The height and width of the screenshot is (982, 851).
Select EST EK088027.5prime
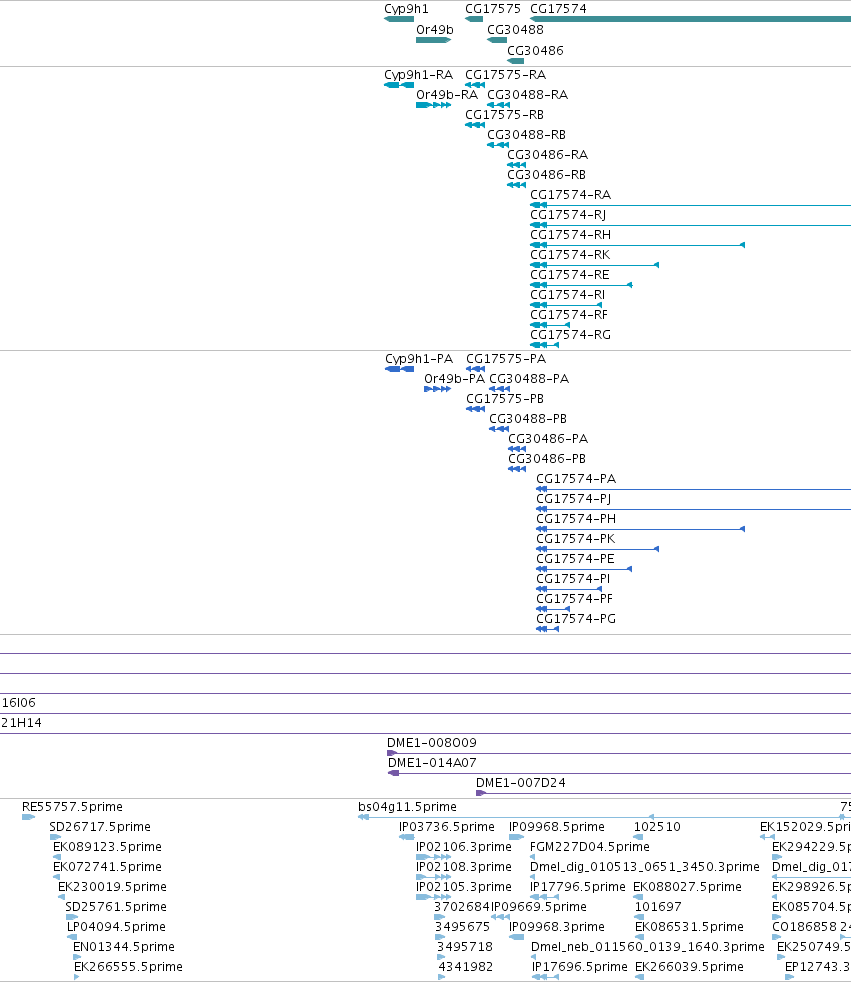click(638, 897)
